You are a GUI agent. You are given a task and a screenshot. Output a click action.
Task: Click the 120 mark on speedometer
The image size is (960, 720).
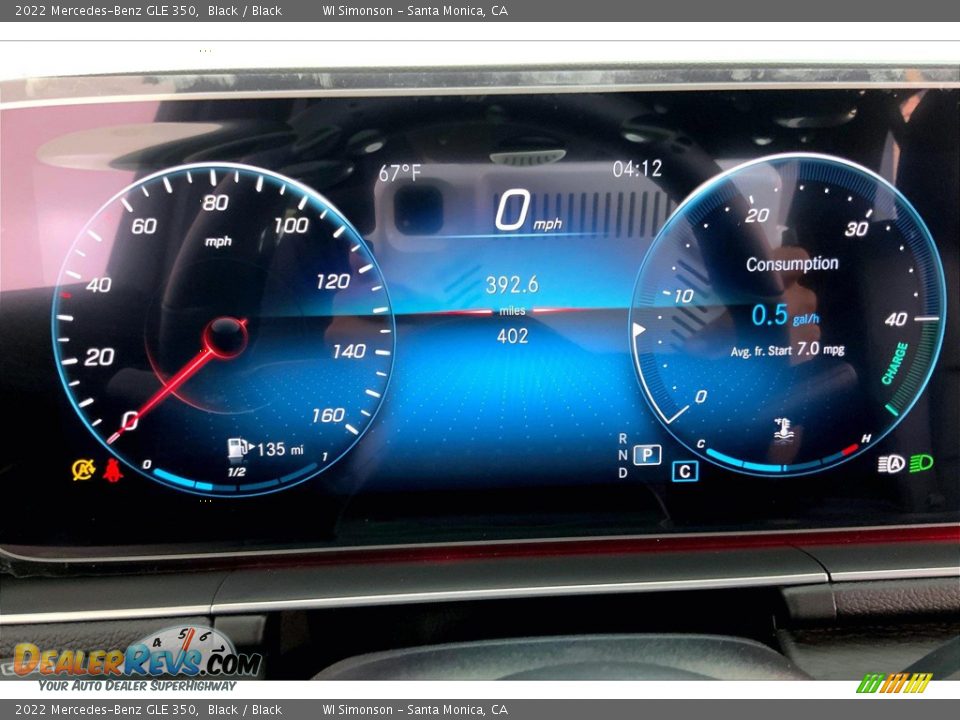pos(333,281)
